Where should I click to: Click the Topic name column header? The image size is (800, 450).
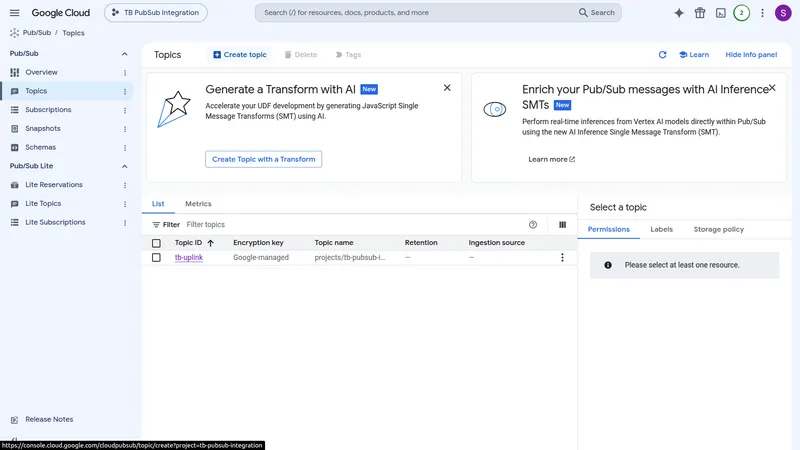point(334,243)
